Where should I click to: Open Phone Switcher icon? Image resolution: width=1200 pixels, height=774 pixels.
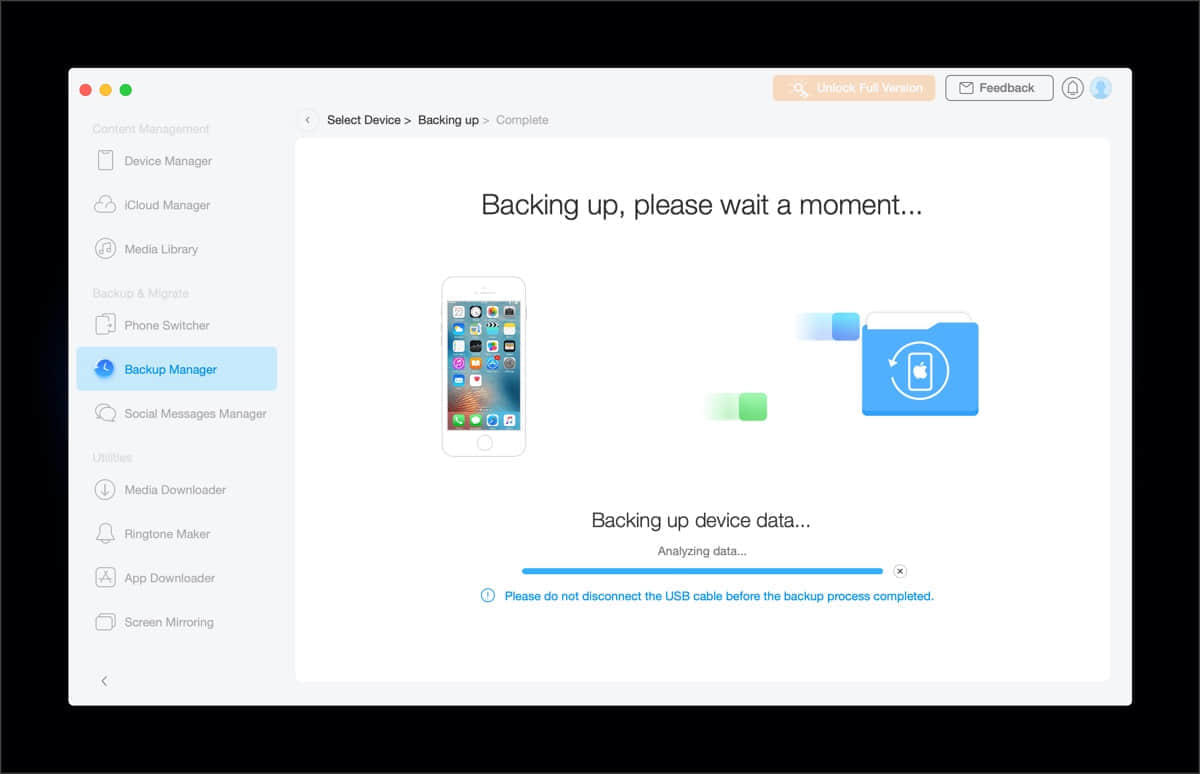[105, 325]
